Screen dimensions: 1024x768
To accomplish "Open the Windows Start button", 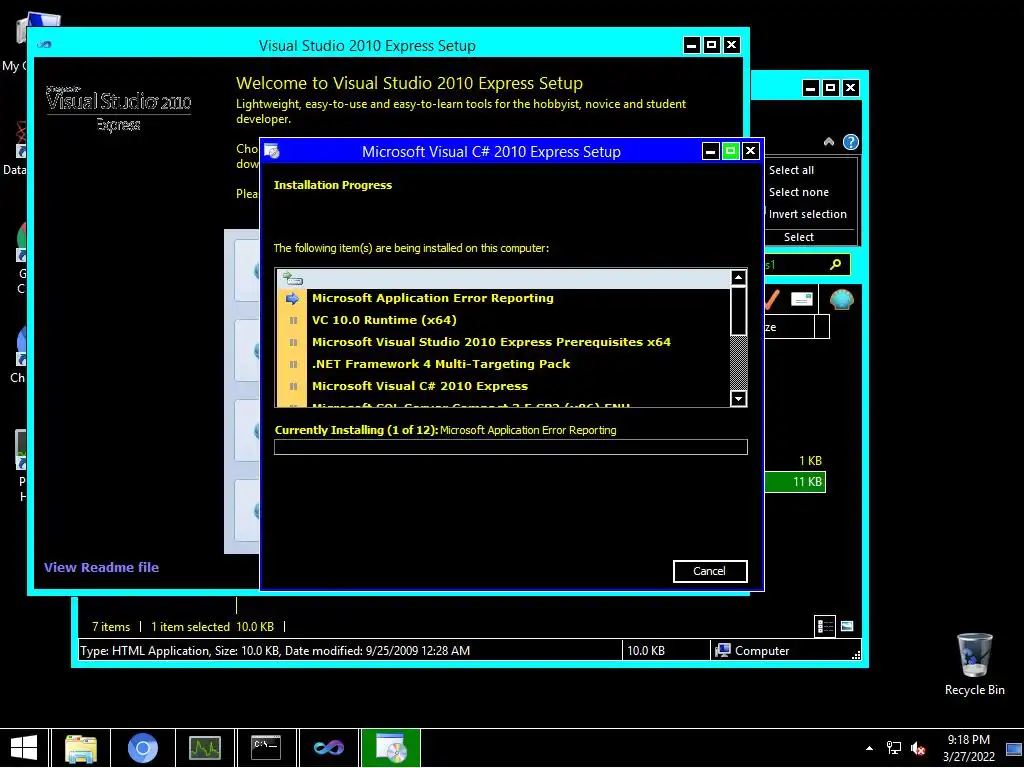I will coord(24,748).
